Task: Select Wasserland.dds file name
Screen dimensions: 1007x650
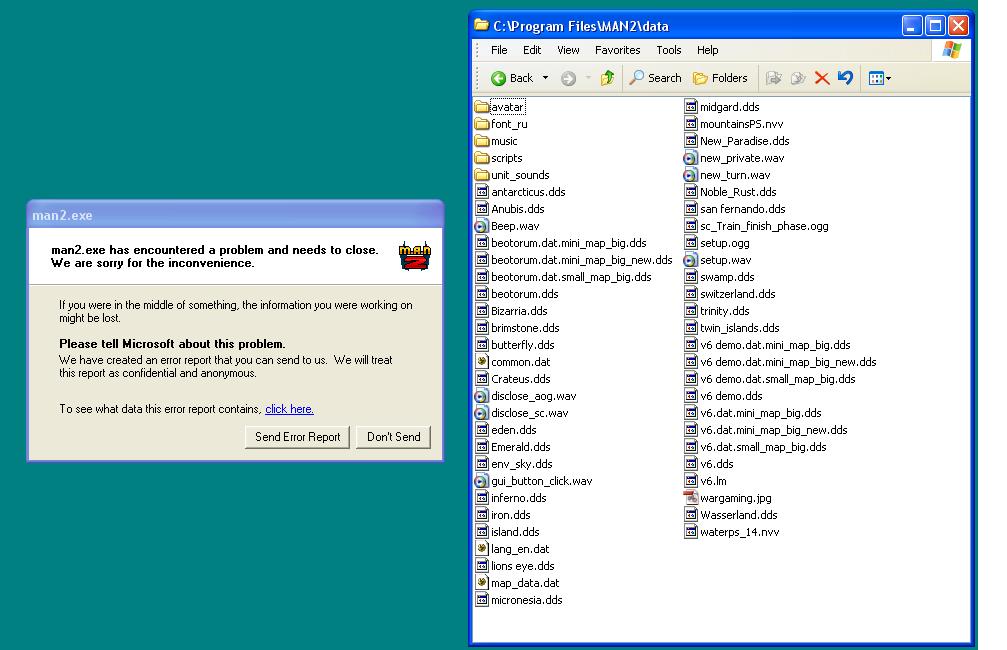Action: 739,515
